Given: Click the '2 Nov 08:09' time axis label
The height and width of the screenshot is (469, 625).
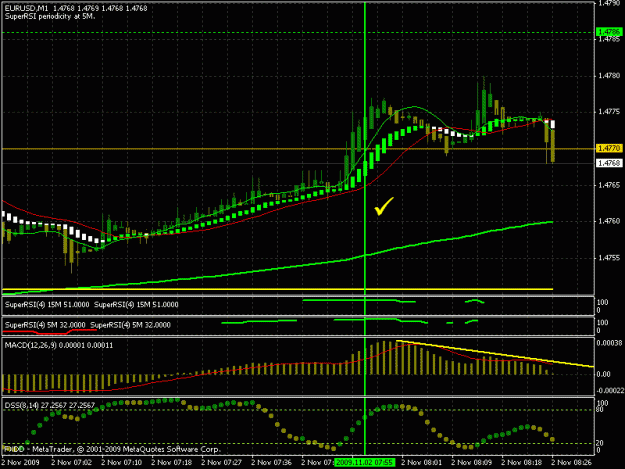Looking at the screenshot, I should pos(472,462).
